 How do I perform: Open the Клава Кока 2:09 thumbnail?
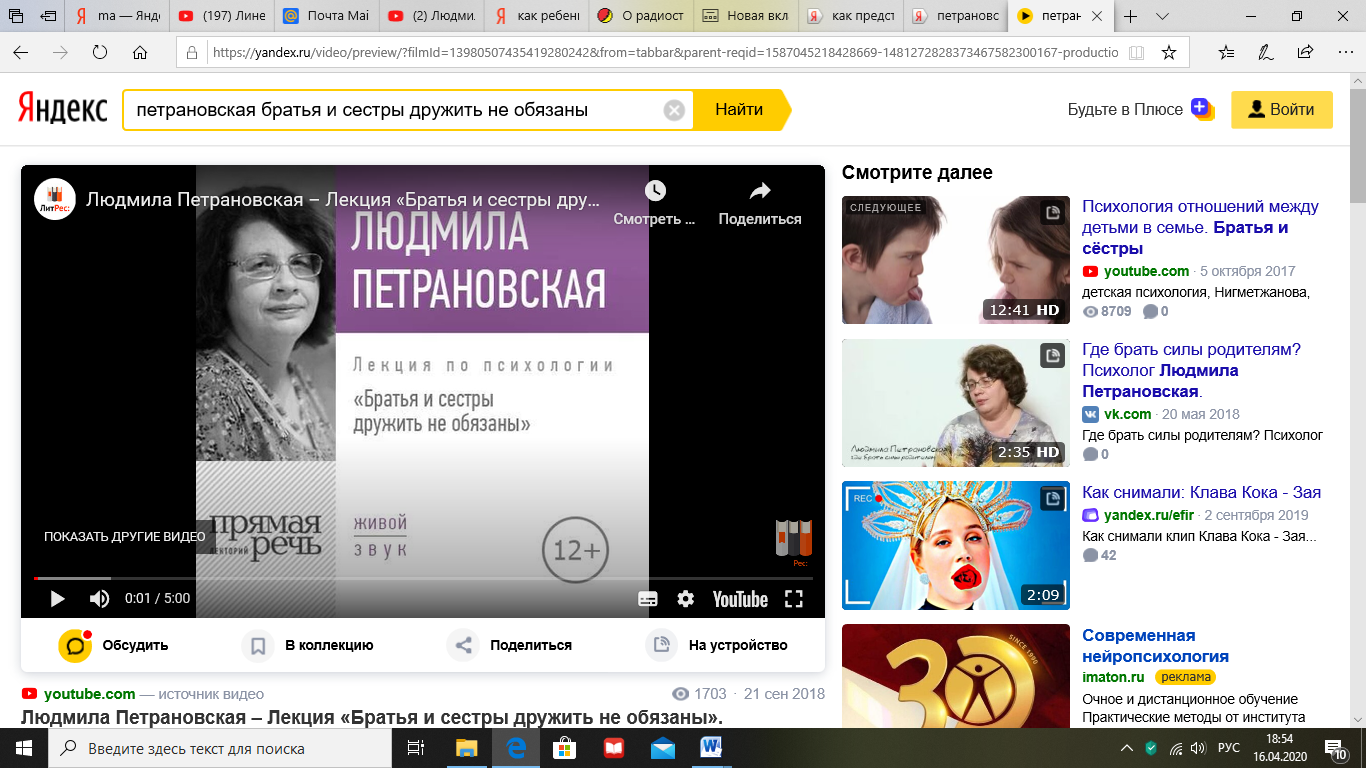(x=955, y=546)
